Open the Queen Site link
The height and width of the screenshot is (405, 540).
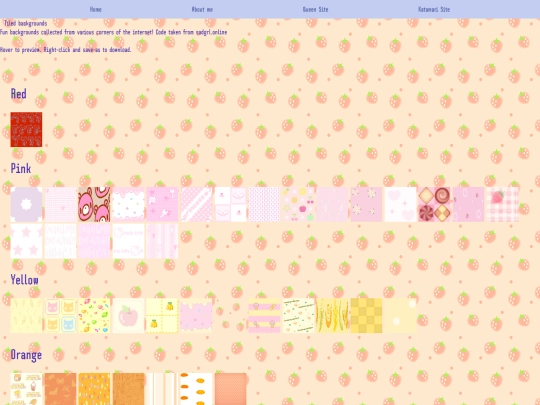tap(315, 9)
